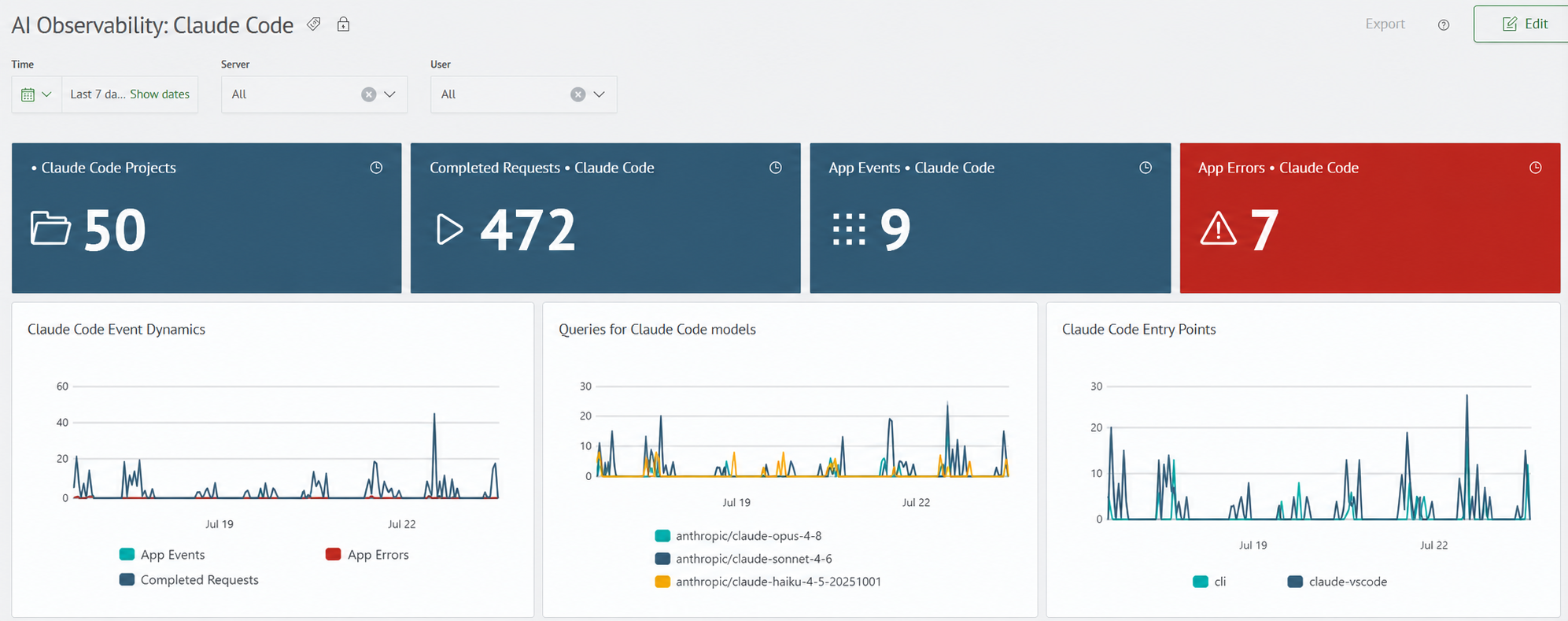Click the 50 projects count value

click(x=115, y=230)
